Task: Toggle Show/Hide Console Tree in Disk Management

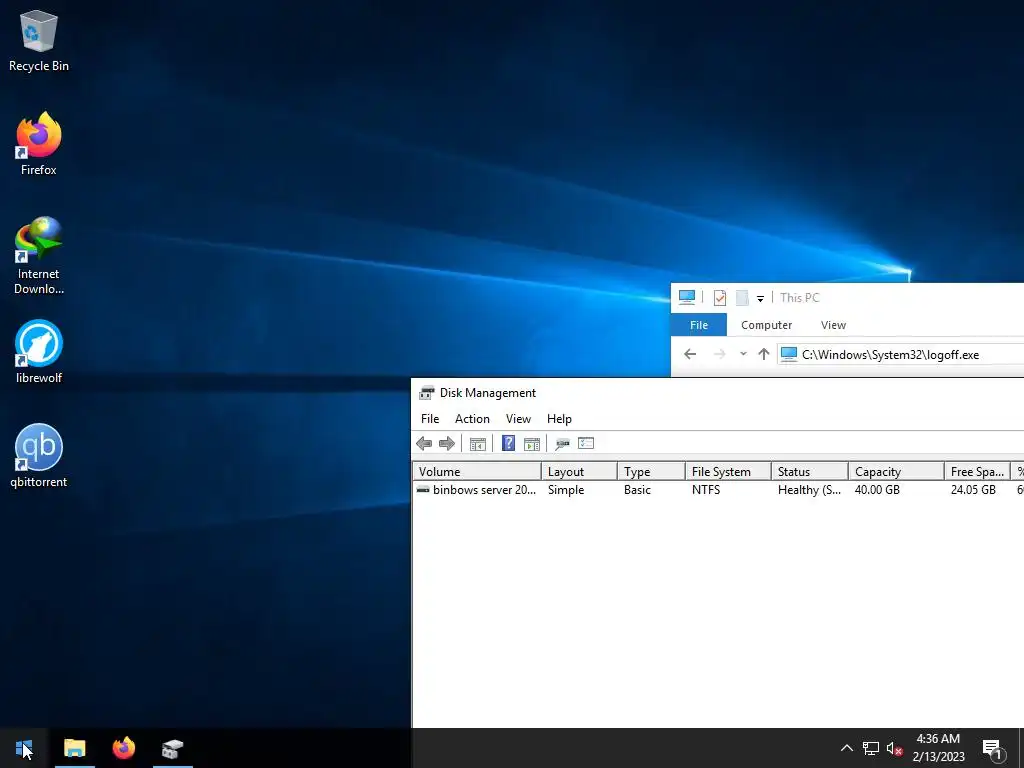Action: click(x=477, y=444)
